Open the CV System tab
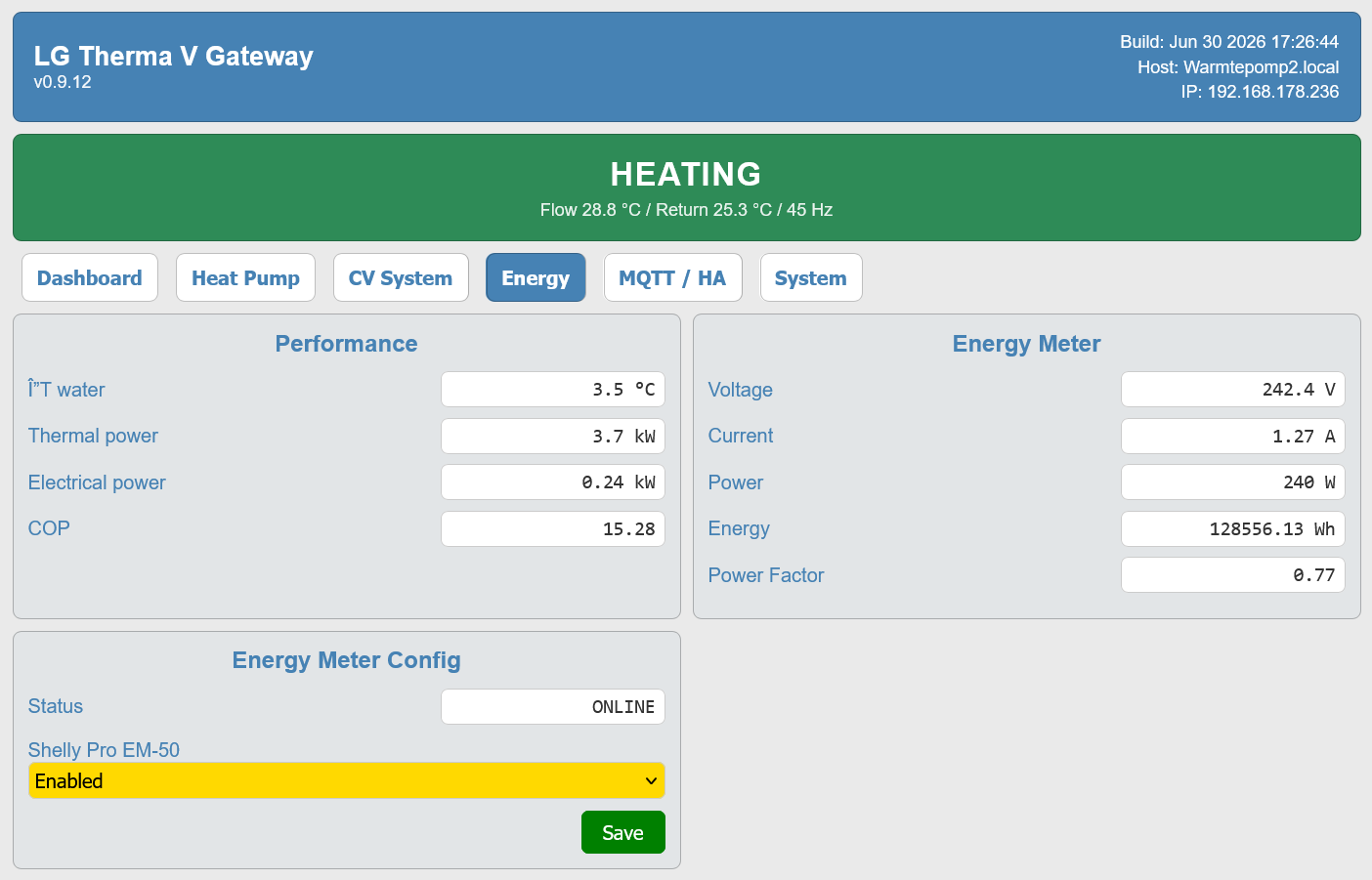The height and width of the screenshot is (880, 1372). 401,277
